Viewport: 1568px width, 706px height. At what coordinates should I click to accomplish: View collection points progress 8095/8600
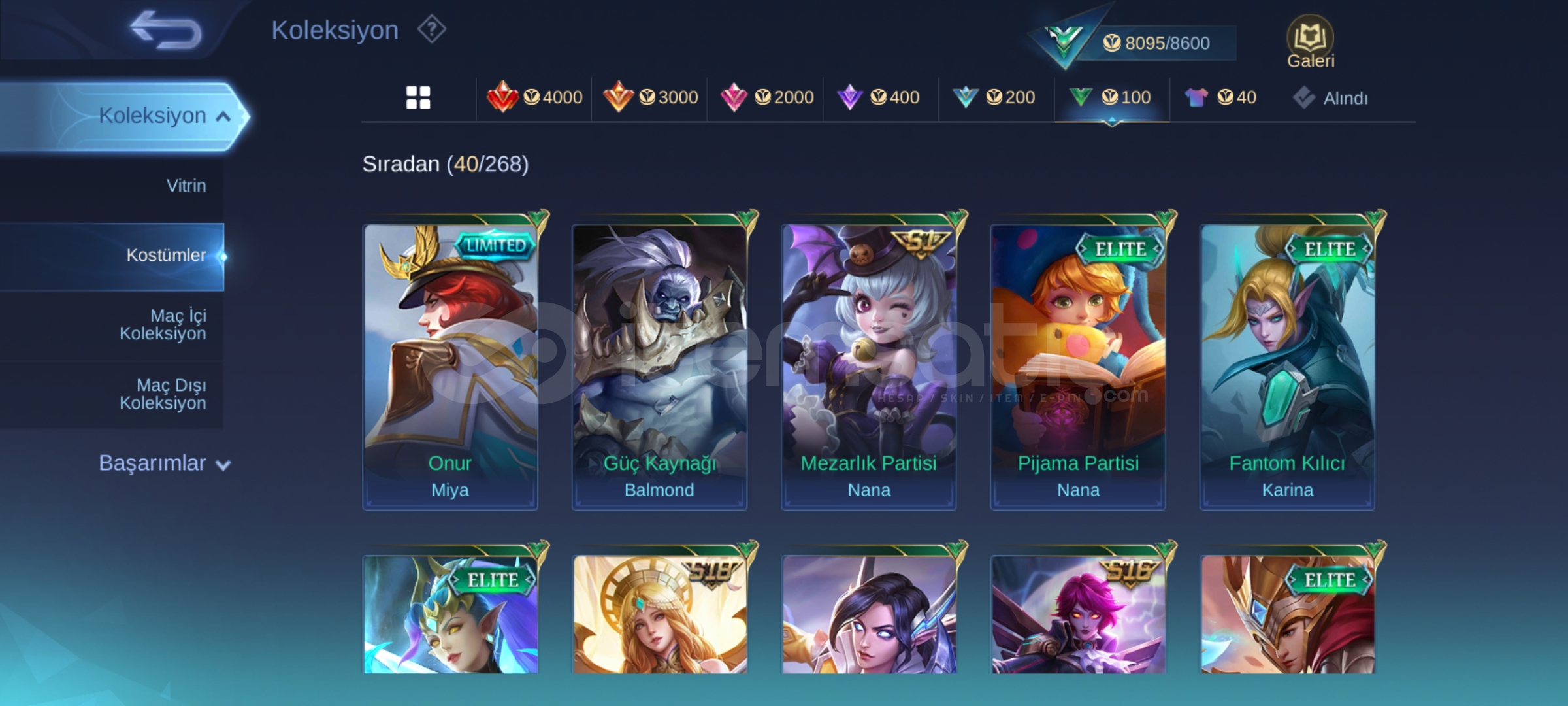(x=1156, y=43)
